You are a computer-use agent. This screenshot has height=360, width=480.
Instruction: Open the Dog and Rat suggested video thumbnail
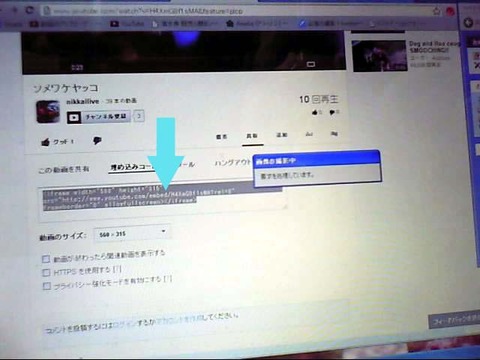tap(380, 56)
